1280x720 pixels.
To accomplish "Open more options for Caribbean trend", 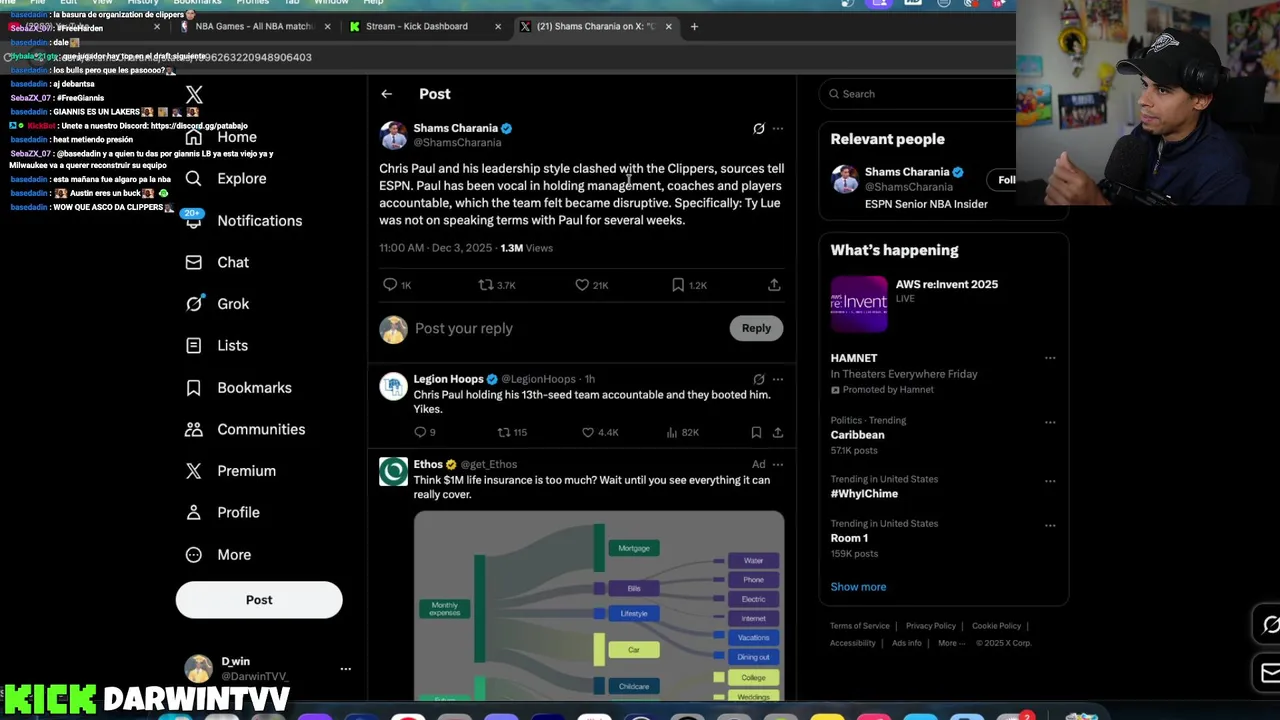I will point(1050,422).
